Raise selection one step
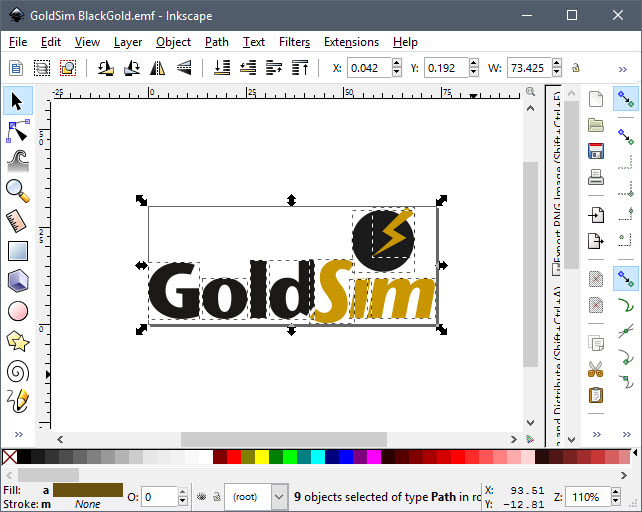 (274, 68)
